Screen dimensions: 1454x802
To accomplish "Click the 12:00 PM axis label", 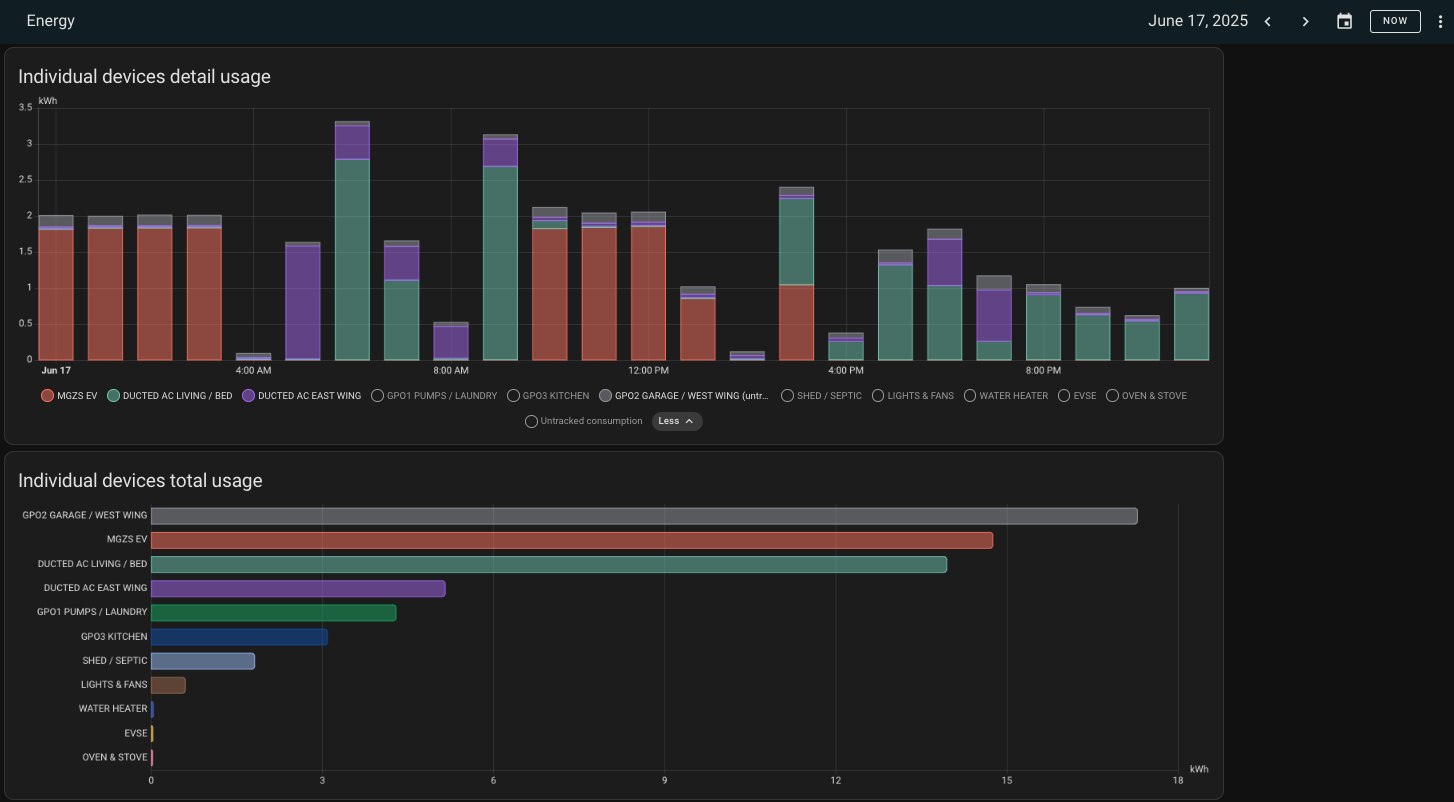I will (648, 370).
